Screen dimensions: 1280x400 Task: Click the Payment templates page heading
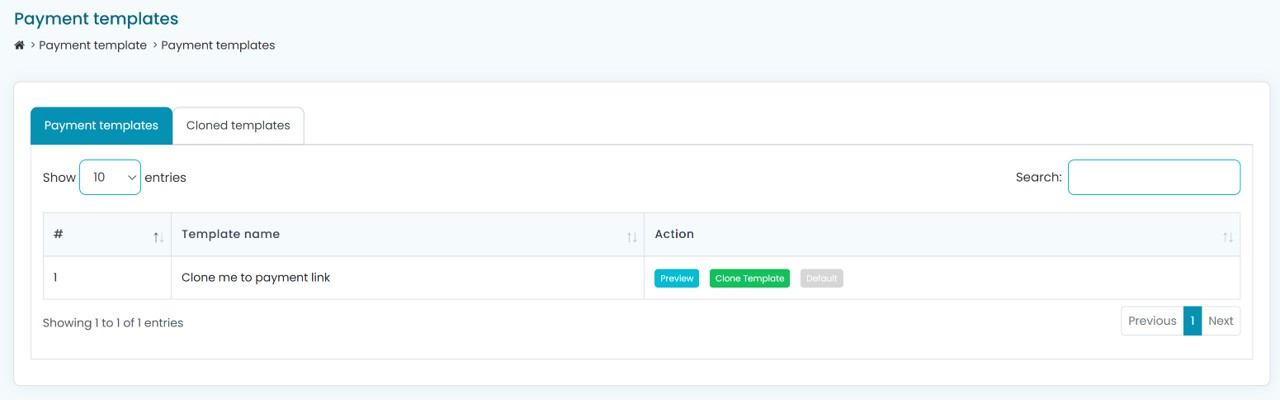(96, 19)
